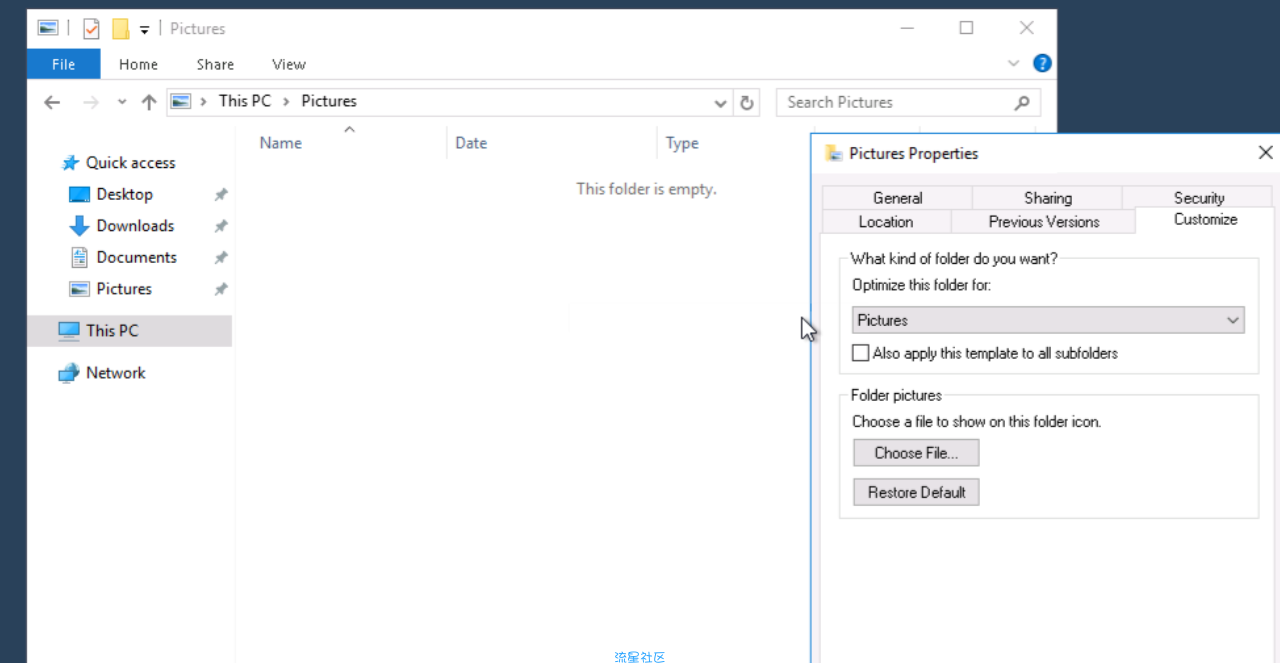Click the Pictures window system icon in title bar
Image resolution: width=1280 pixels, height=663 pixels.
coord(47,28)
